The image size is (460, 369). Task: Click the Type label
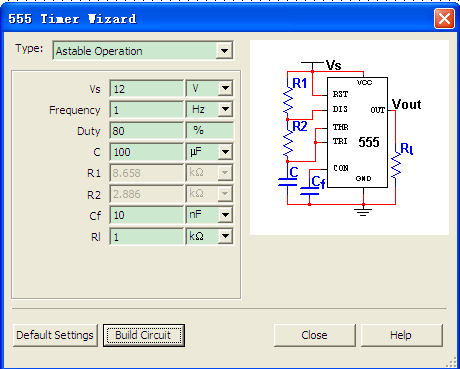pyautogui.click(x=29, y=49)
